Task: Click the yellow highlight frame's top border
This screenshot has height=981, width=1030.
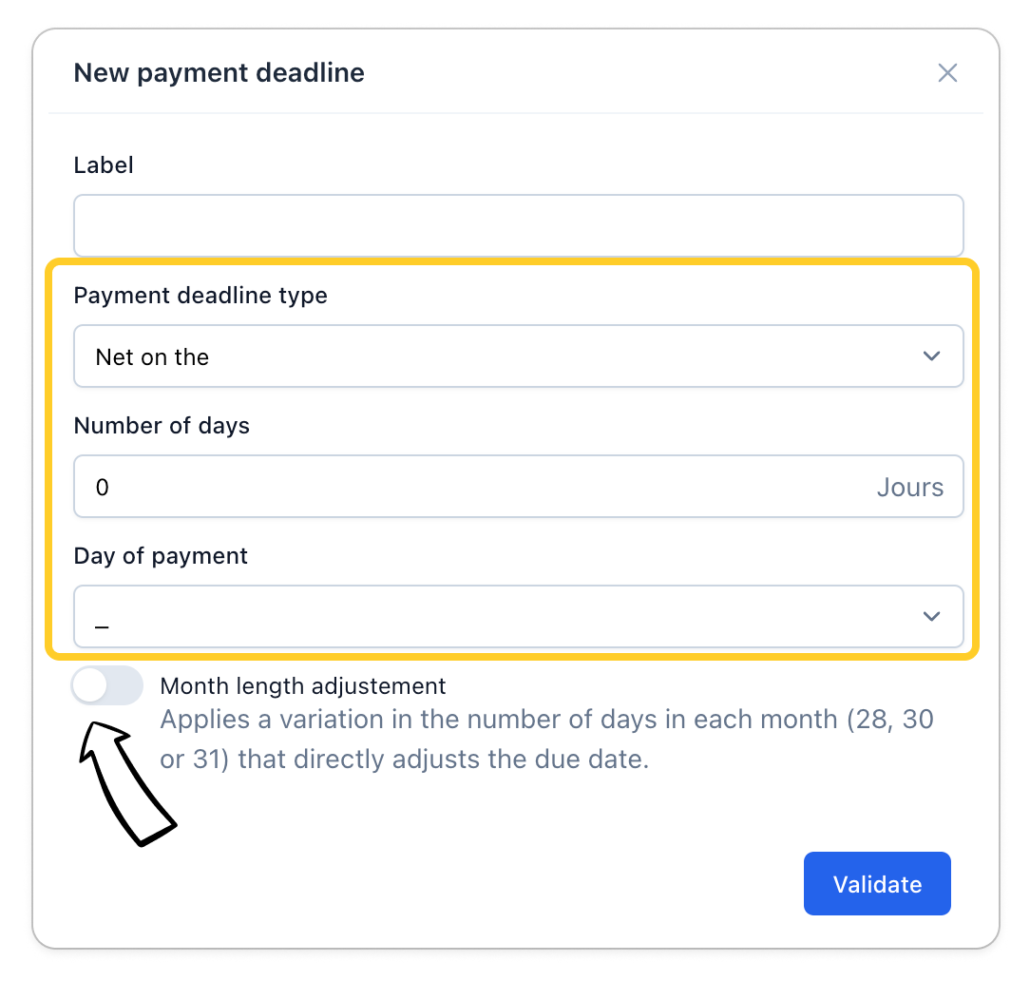Action: tap(510, 264)
